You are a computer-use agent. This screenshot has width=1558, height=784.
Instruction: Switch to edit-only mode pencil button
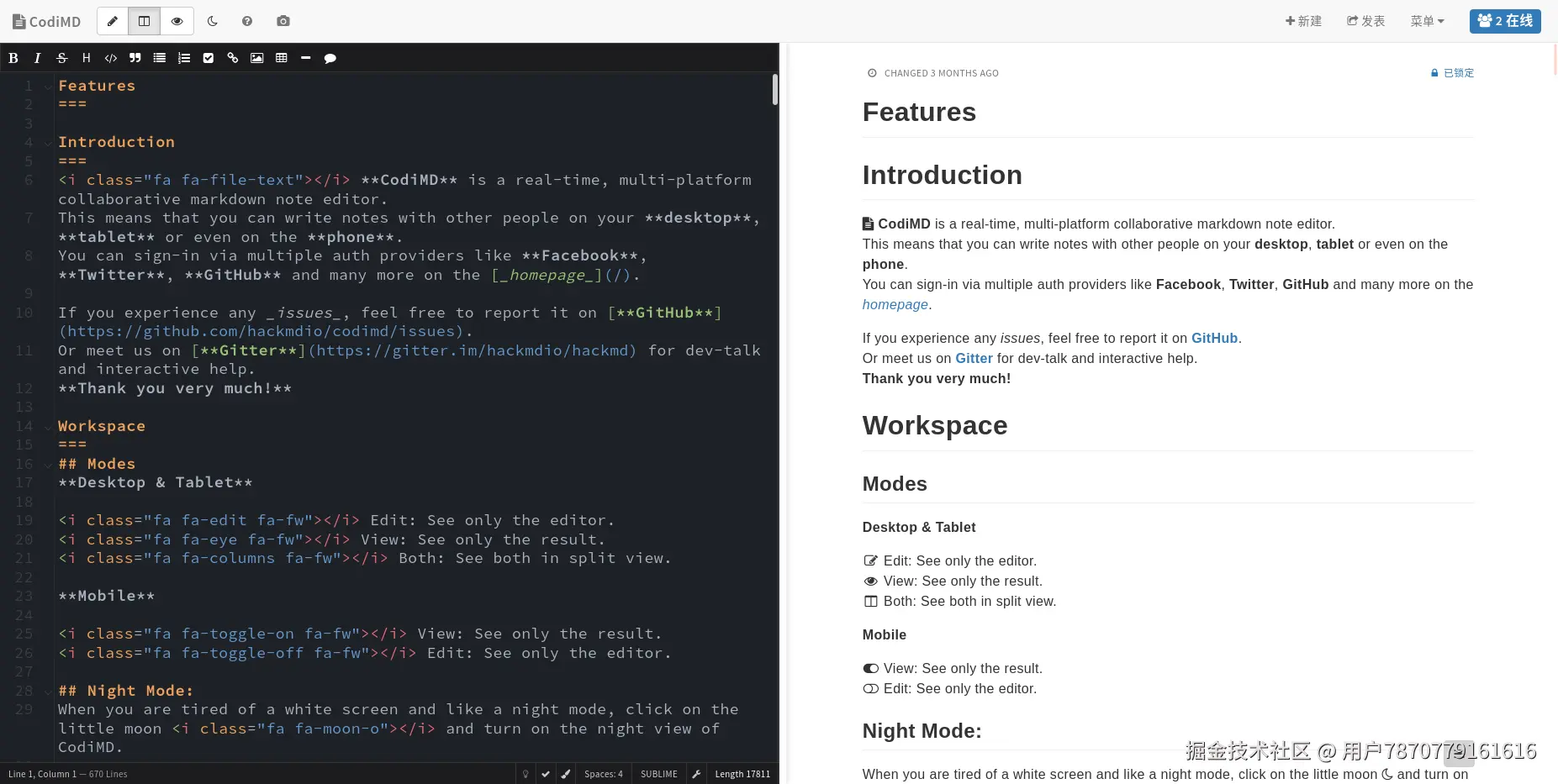pyautogui.click(x=113, y=21)
